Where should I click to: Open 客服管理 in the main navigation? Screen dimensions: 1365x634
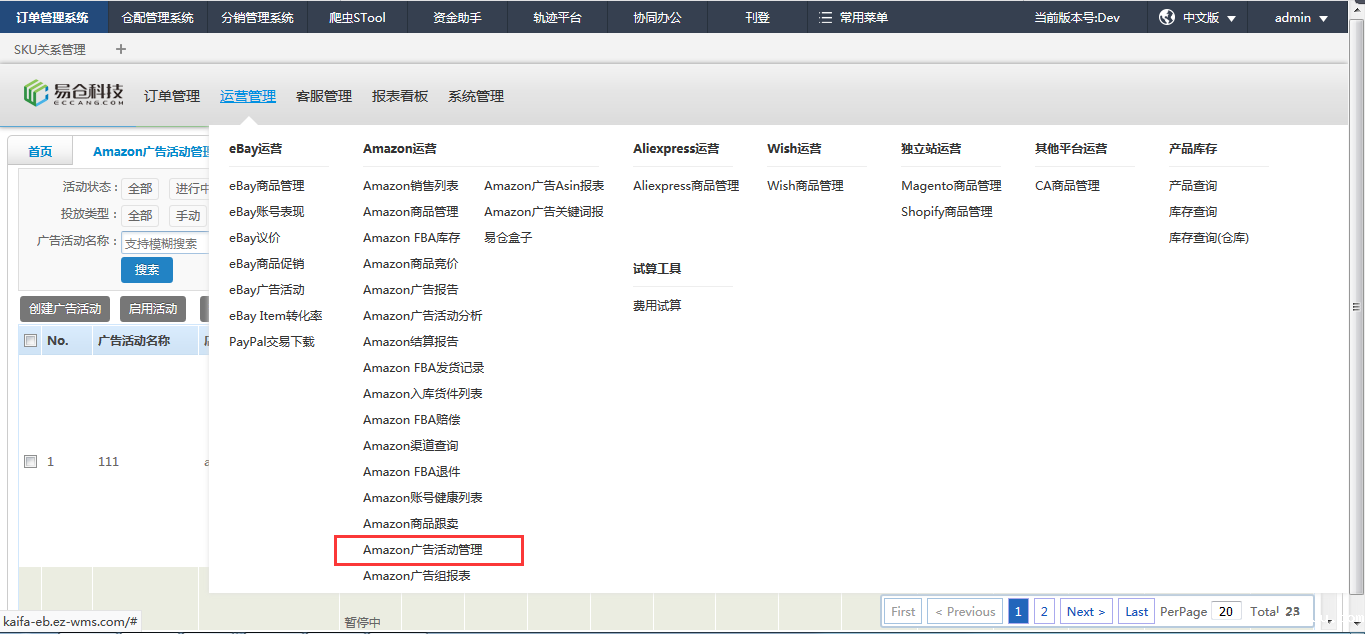click(x=324, y=96)
